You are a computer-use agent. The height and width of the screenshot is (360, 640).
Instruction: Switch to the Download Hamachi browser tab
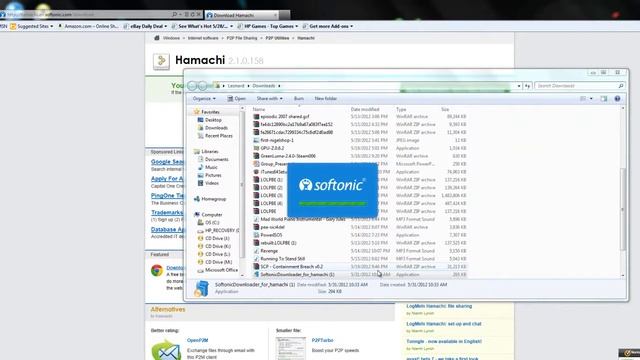241,15
